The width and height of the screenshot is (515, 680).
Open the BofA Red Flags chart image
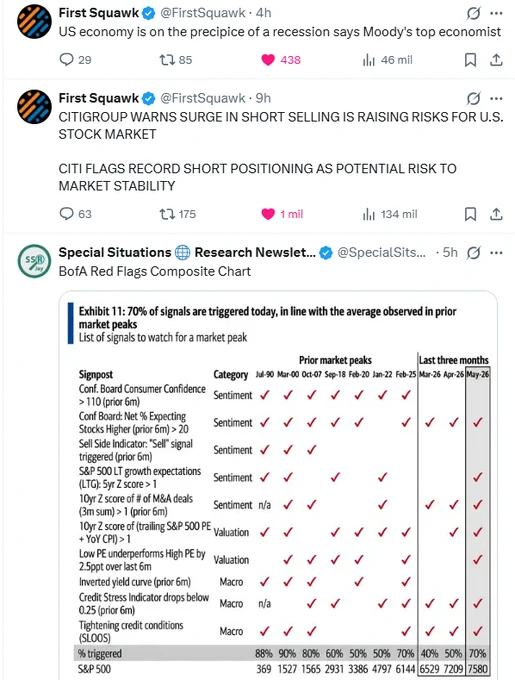[x=278, y=485]
